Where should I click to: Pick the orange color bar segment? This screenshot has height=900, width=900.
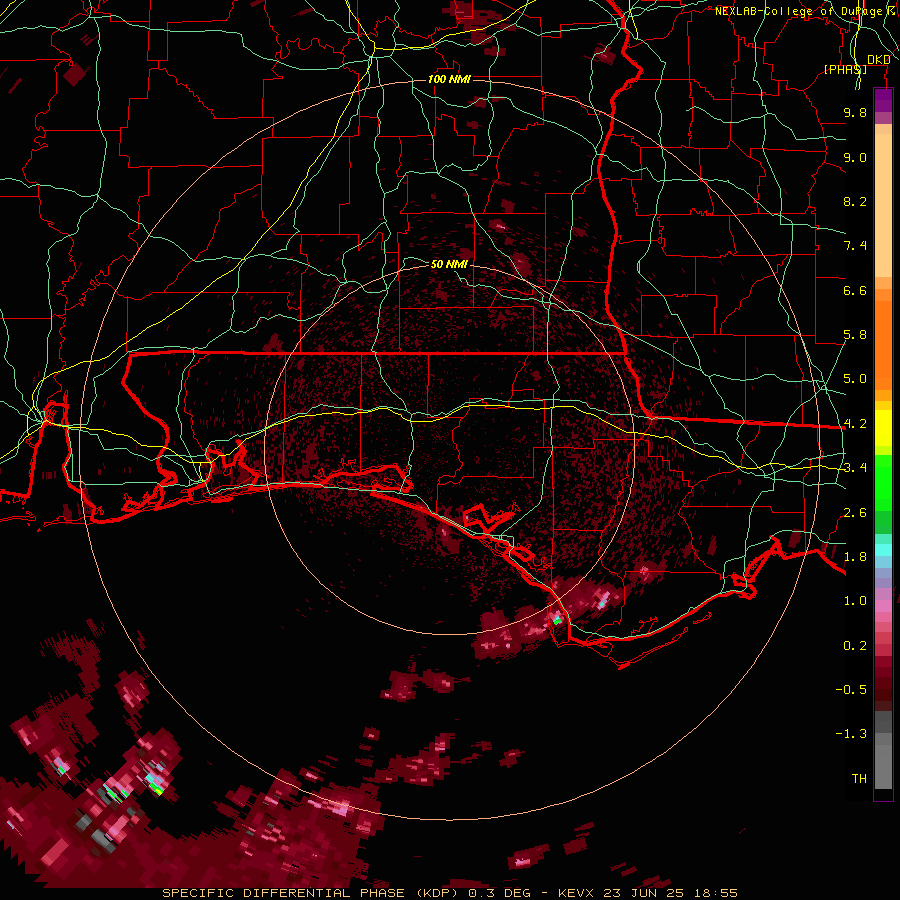[x=883, y=344]
